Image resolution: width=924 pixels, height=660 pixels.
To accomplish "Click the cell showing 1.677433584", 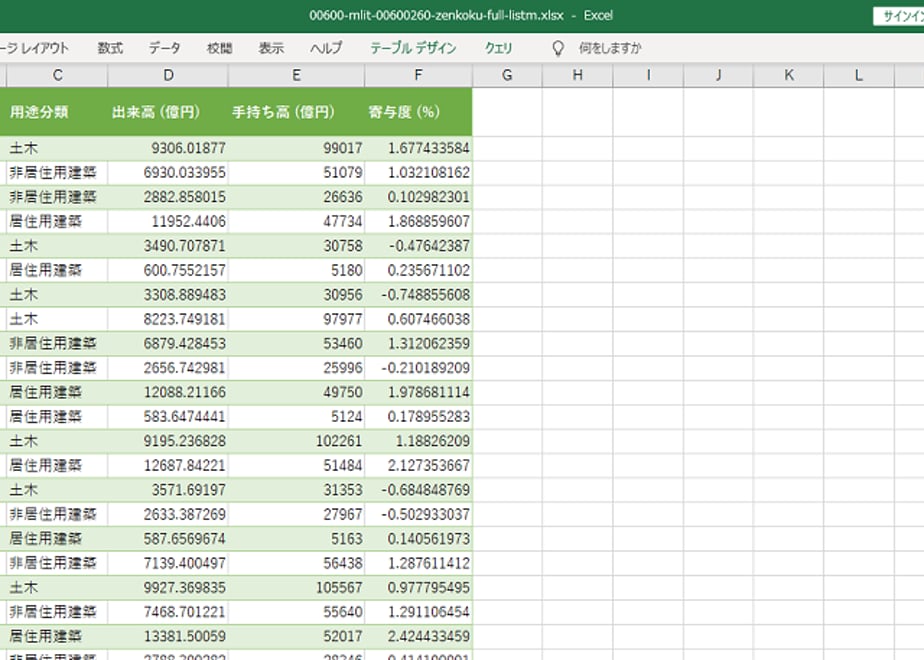I will (x=418, y=148).
